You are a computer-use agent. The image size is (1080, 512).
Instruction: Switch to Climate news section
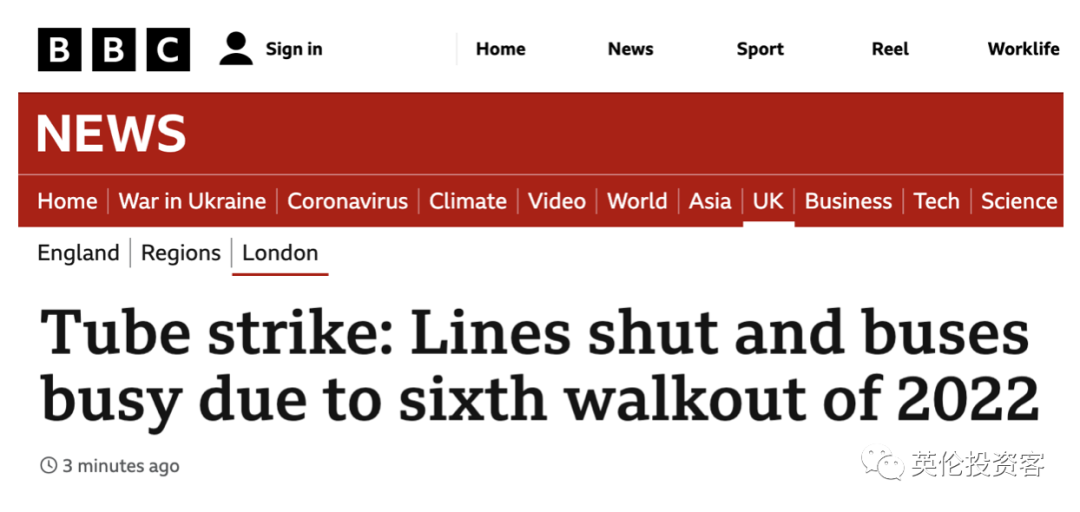(x=468, y=201)
